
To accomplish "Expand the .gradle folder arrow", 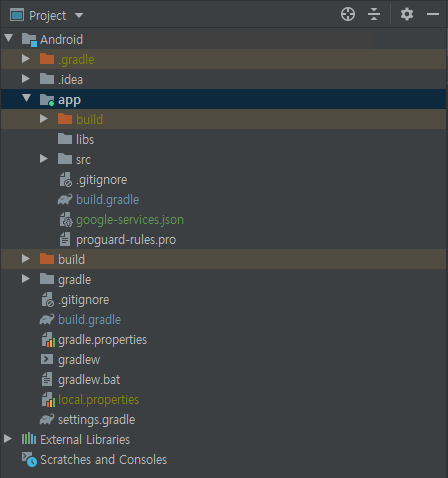I will pyautogui.click(x=26, y=59).
